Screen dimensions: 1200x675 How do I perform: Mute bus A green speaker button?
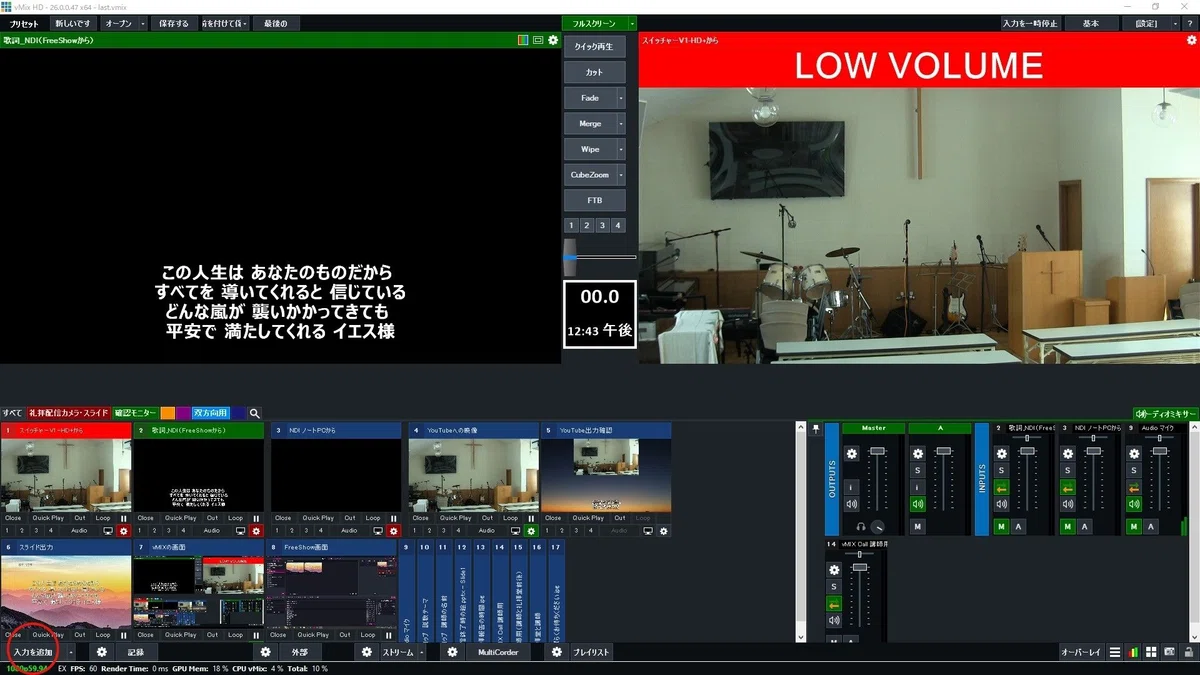point(918,504)
